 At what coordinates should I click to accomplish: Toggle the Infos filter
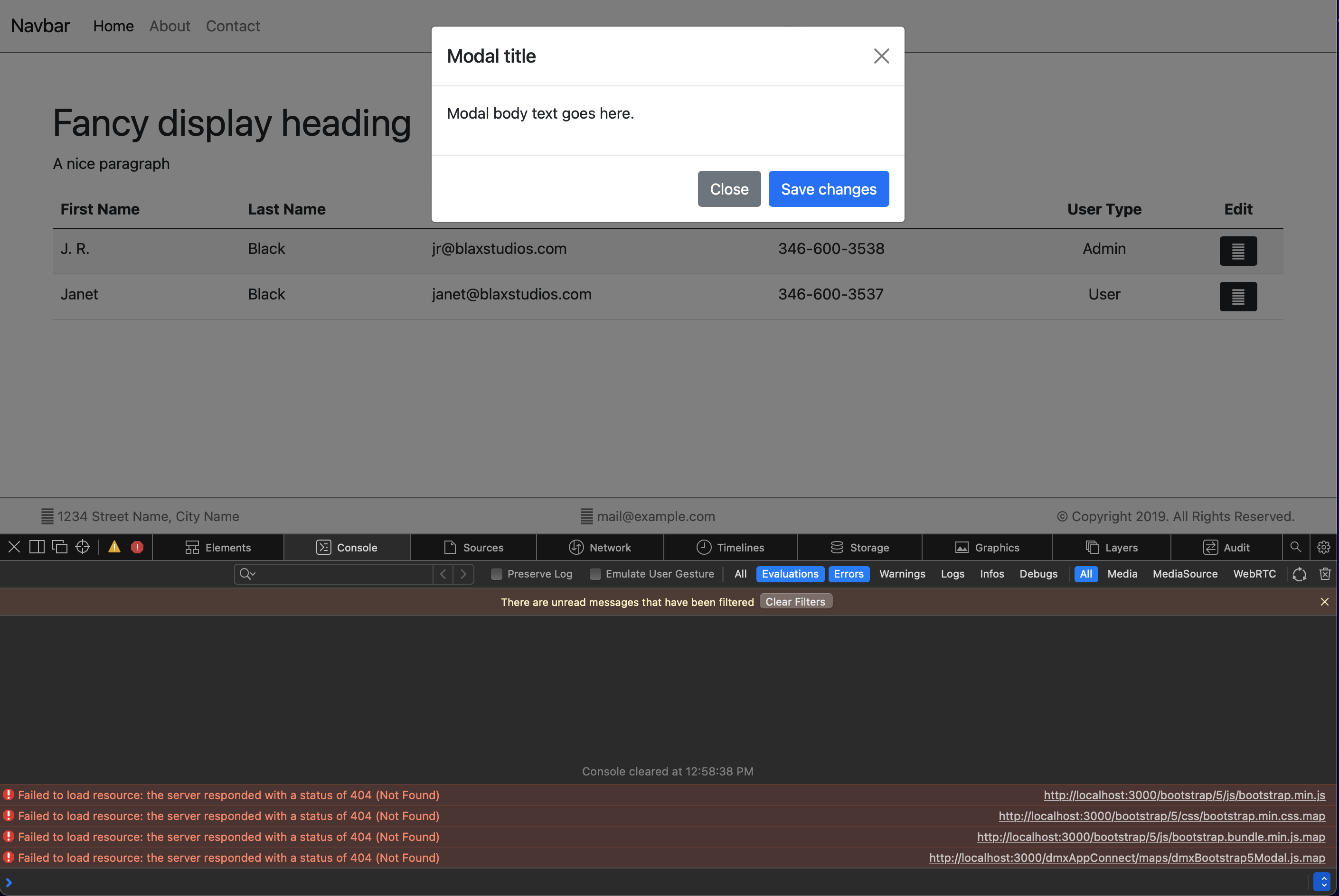991,574
